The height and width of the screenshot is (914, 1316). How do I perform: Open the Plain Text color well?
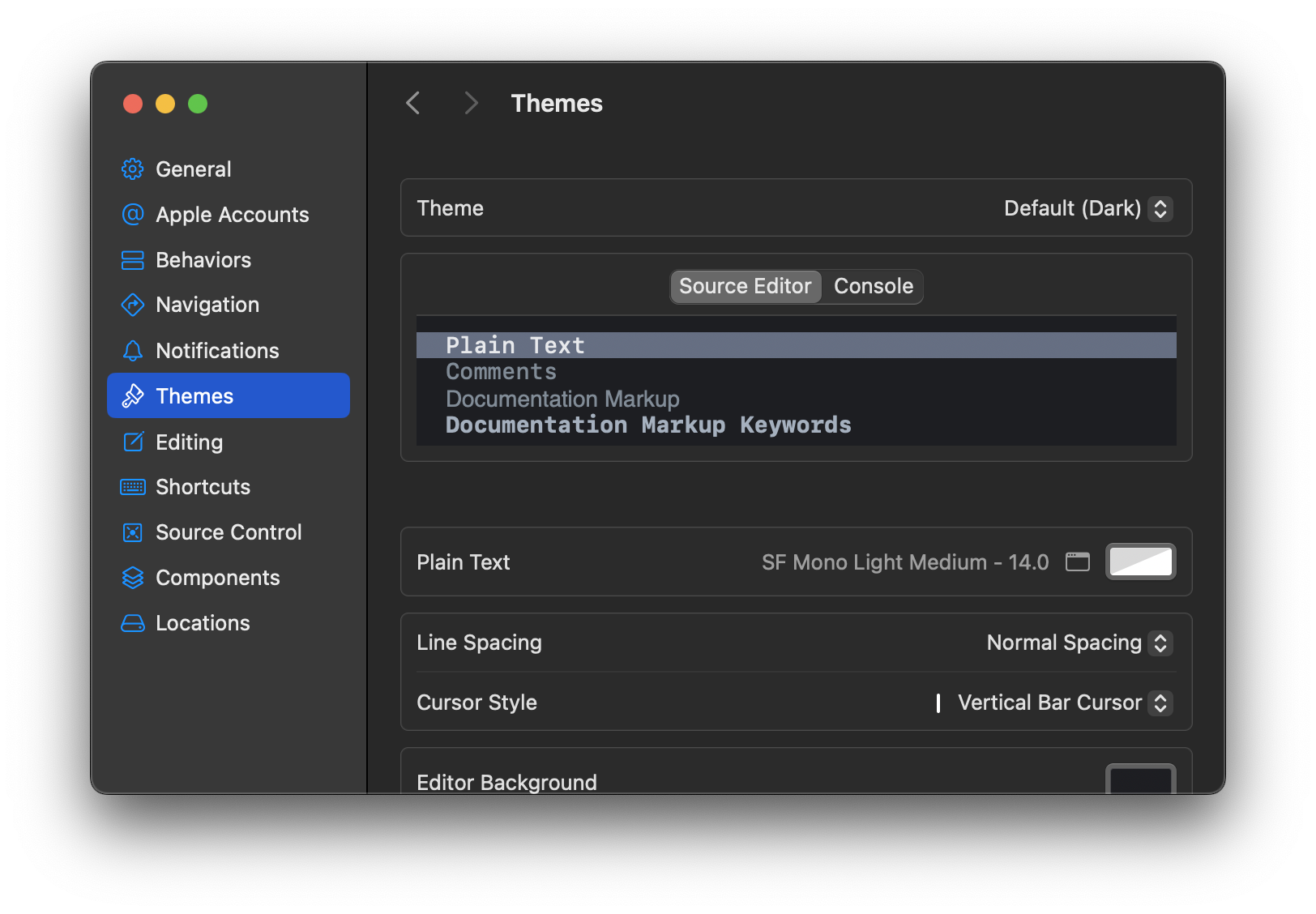1140,562
